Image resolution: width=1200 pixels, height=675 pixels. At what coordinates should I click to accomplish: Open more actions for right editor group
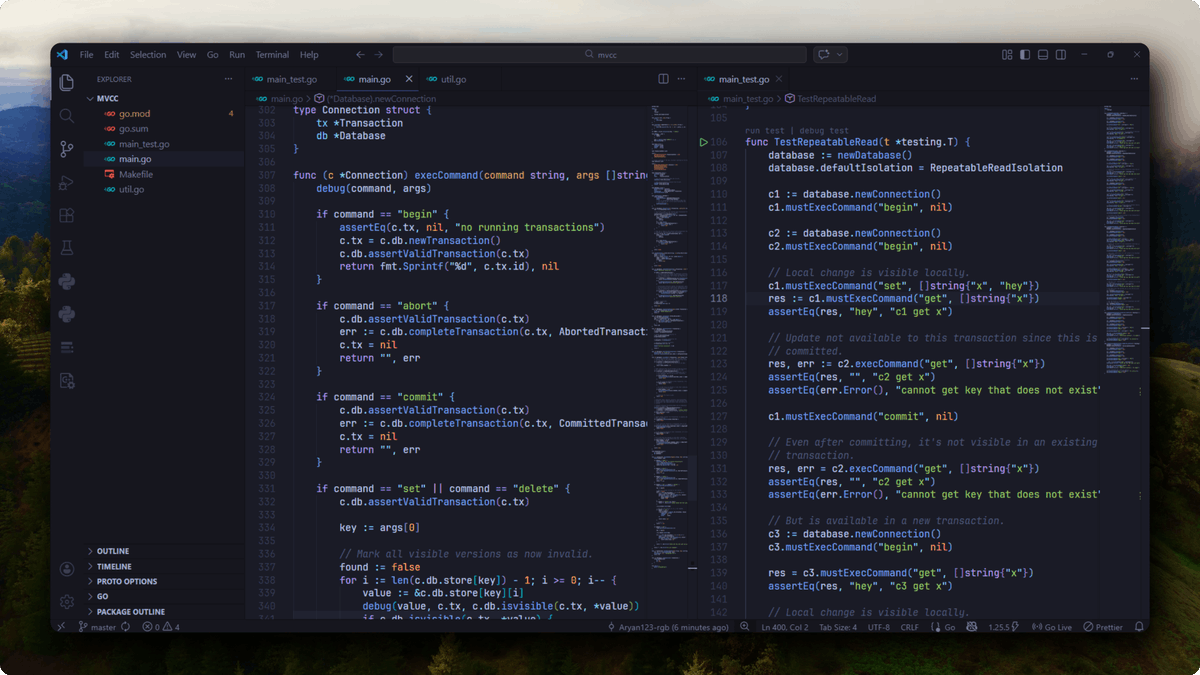[1136, 79]
